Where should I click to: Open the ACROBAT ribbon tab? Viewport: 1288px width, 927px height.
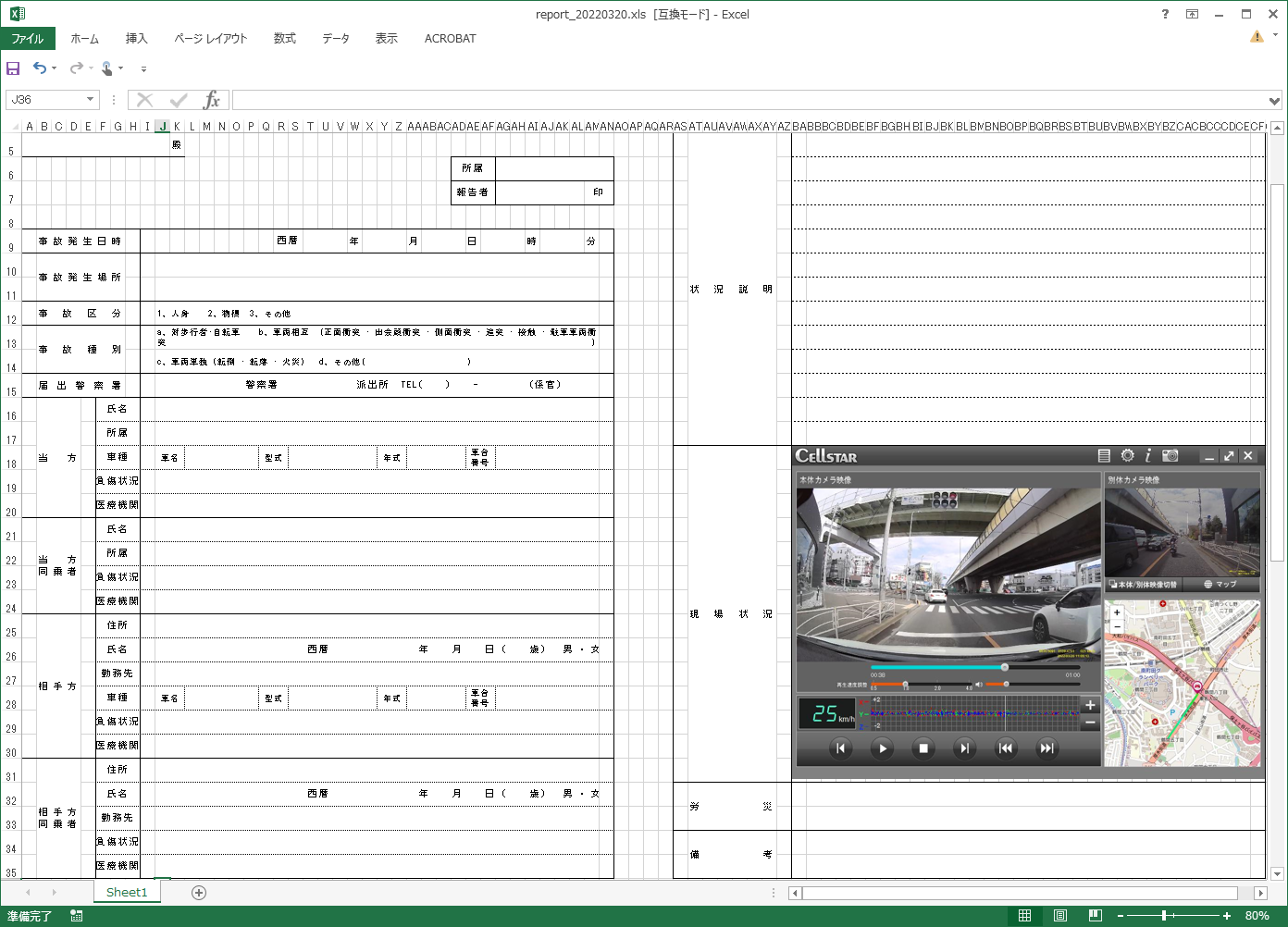tap(450, 39)
